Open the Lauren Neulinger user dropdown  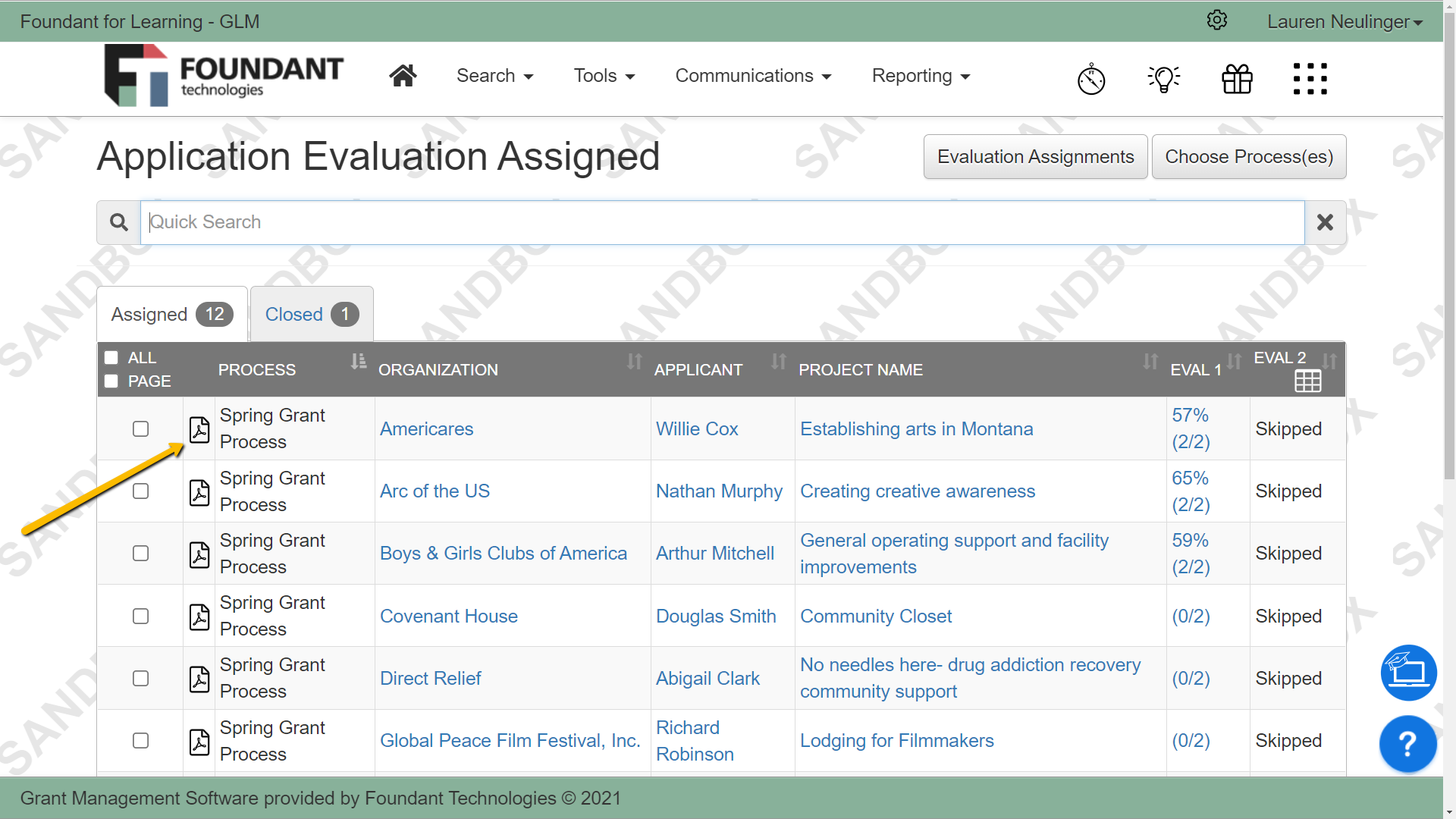click(1345, 21)
